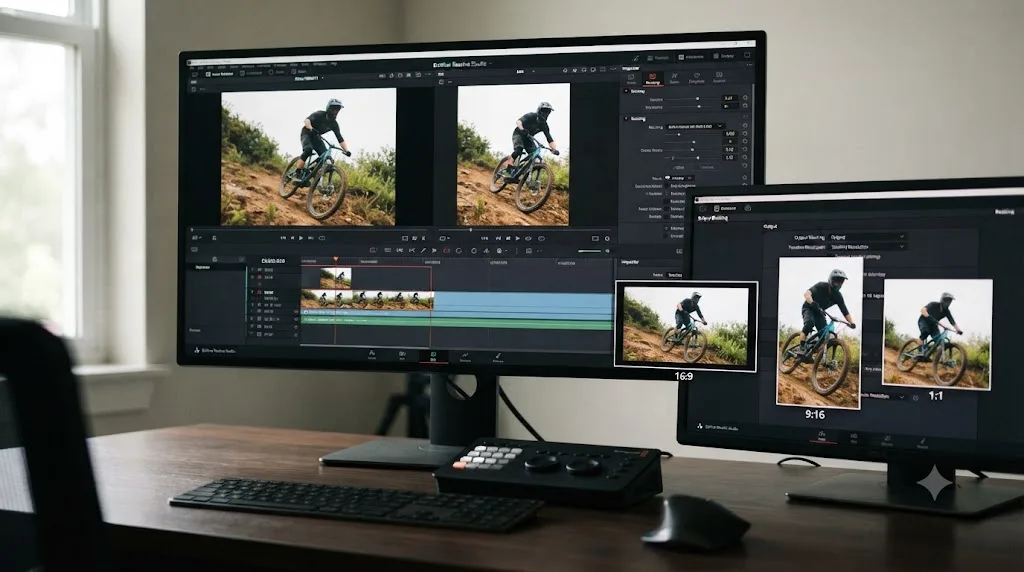Open the first Output dropdown on the second monitor
Viewport: 1024px width, 572px height.
pos(867,237)
